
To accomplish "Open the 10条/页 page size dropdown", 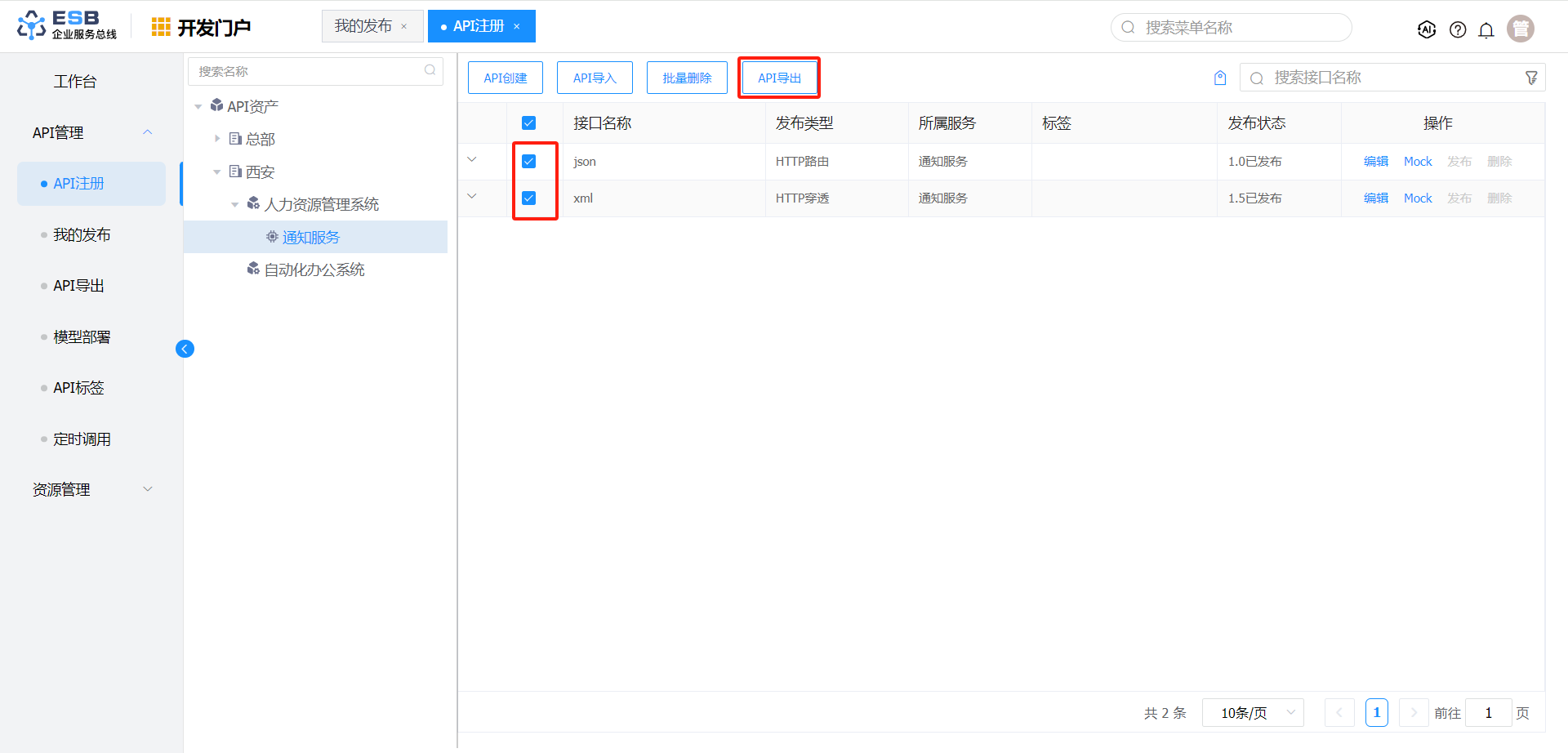I will pos(1253,713).
